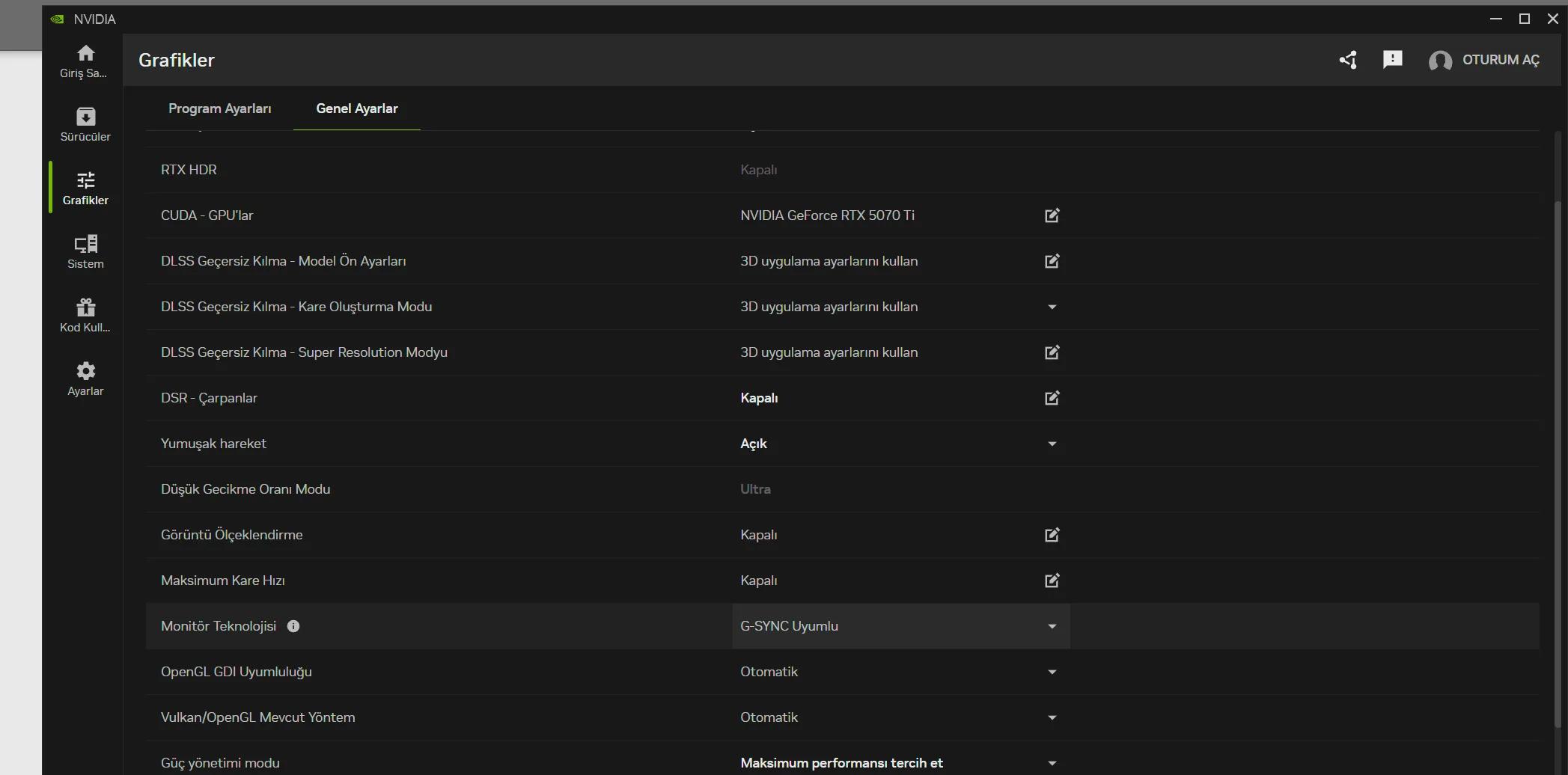The height and width of the screenshot is (775, 1568).
Task: Edit the CUDA - GPU'lar setting
Action: coord(1052,215)
